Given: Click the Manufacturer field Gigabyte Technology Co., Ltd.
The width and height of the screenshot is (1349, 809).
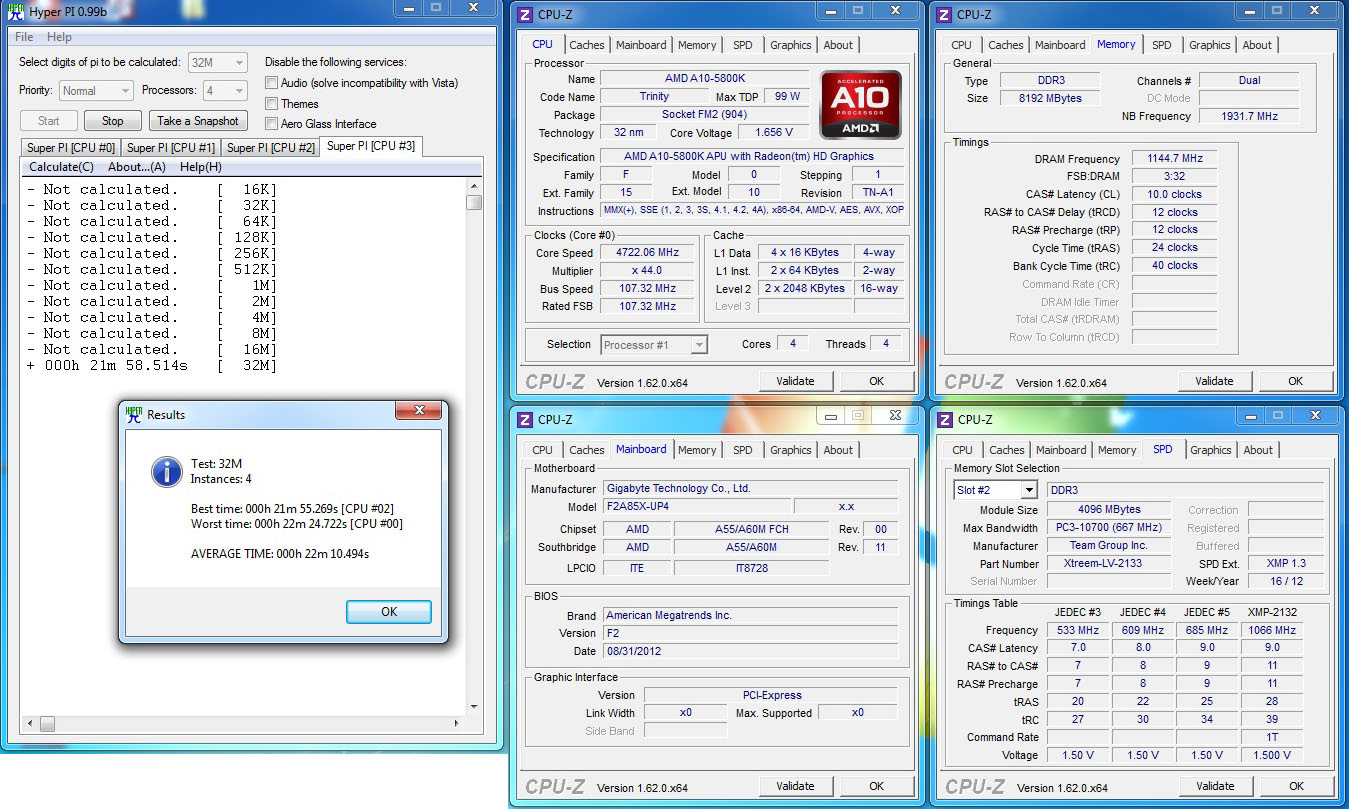Looking at the screenshot, I should click(x=751, y=489).
